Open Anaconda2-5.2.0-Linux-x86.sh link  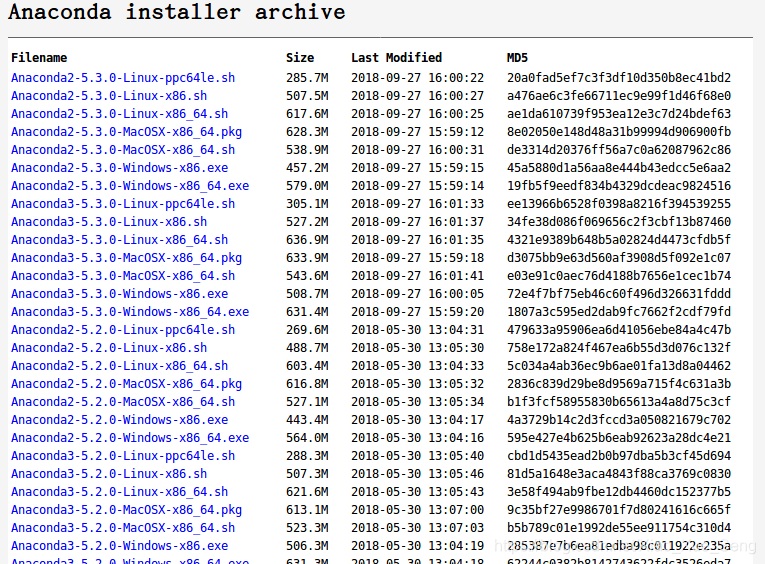pyautogui.click(x=109, y=348)
